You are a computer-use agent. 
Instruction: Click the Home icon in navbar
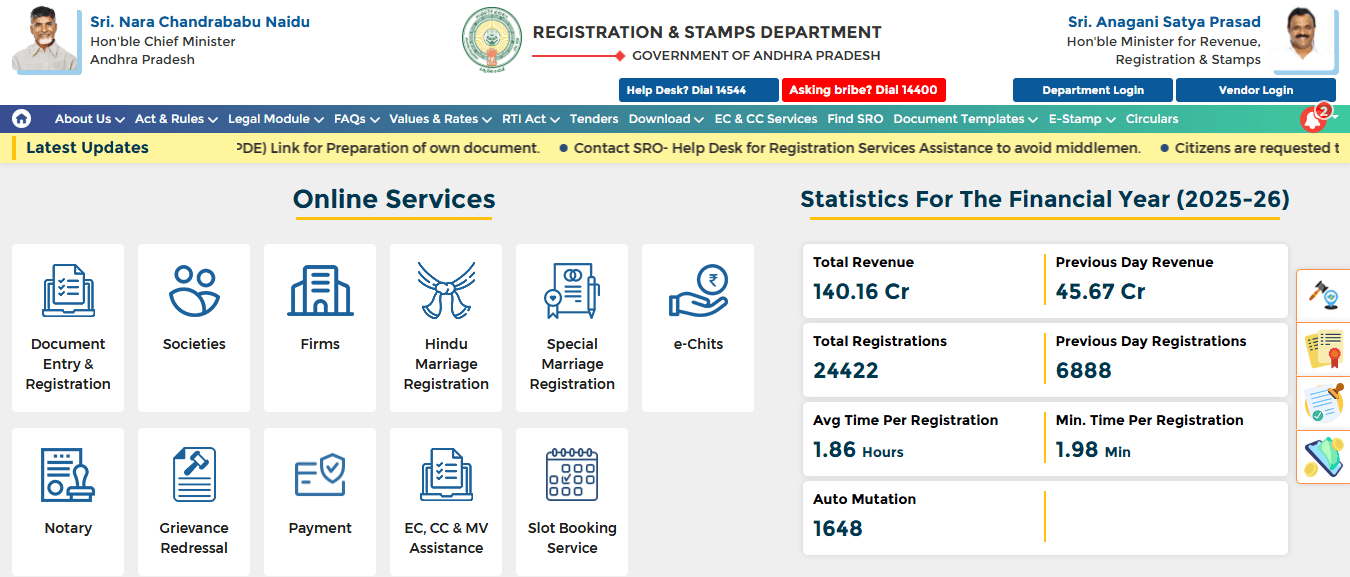coord(22,118)
